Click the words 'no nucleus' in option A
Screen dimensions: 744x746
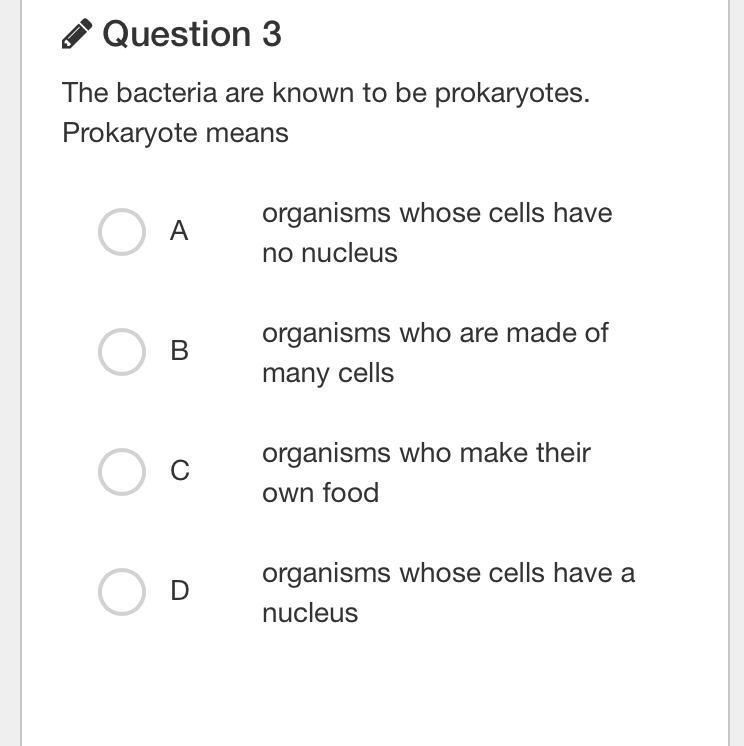click(330, 253)
